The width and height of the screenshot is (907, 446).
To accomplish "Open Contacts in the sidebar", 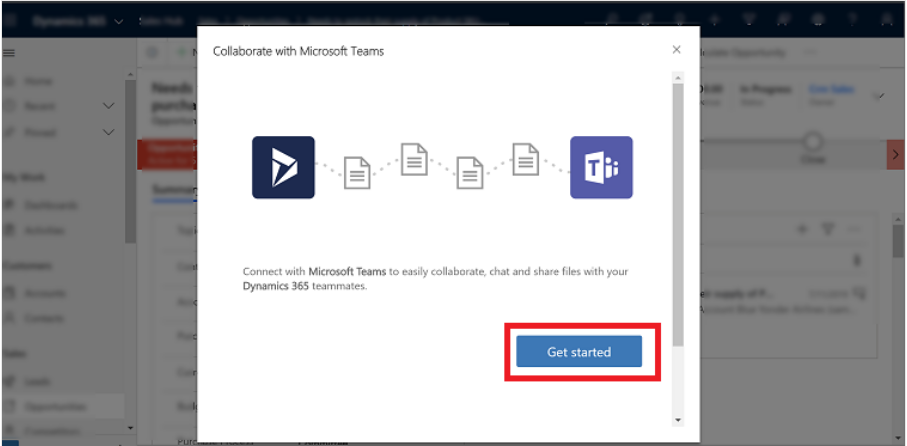I will click(44, 318).
